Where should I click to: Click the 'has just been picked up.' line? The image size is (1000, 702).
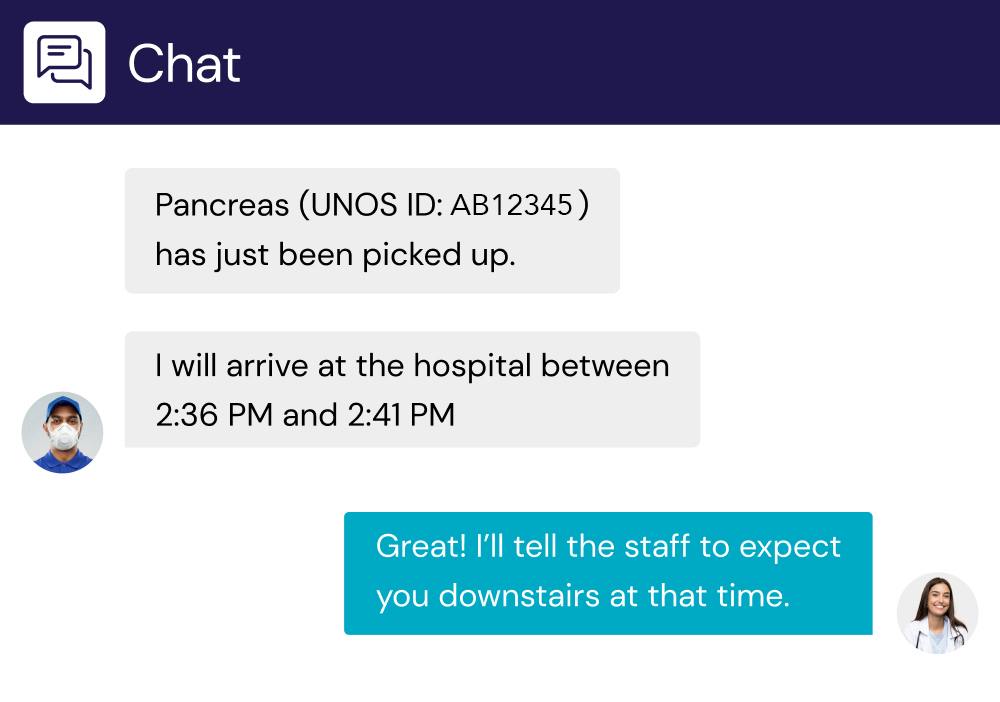coord(335,255)
